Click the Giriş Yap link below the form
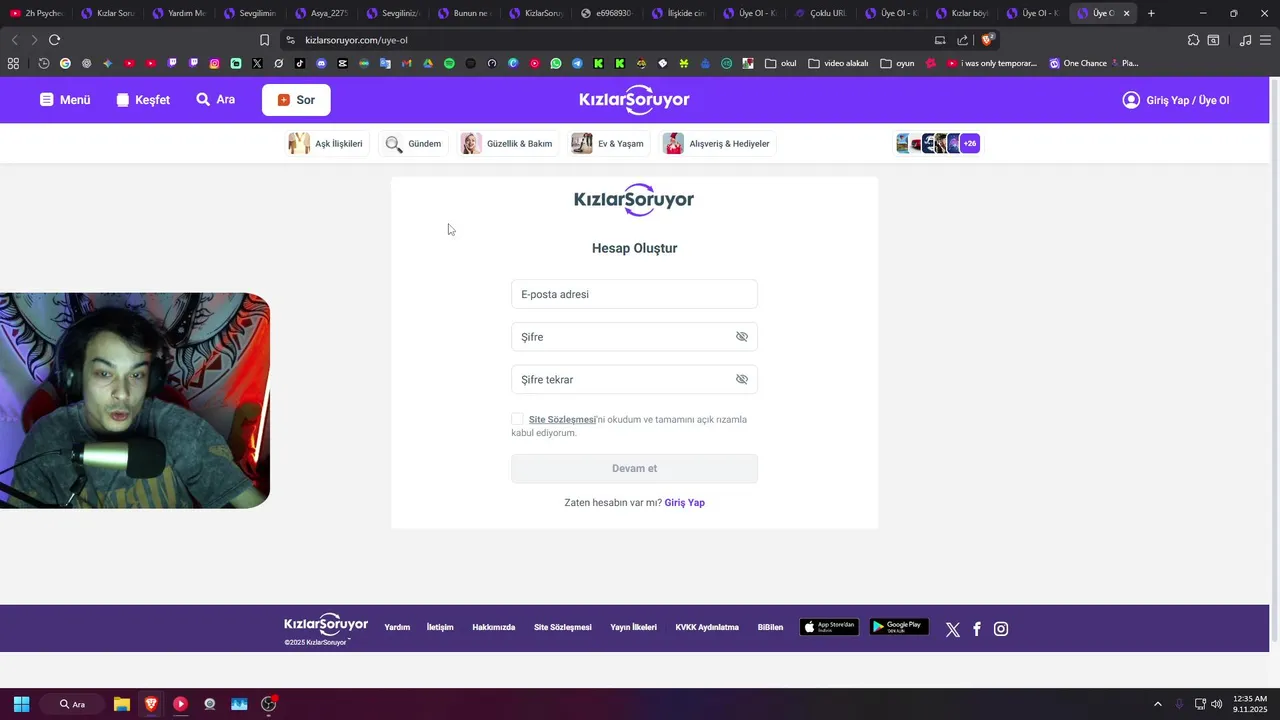This screenshot has height=720, width=1280. pos(685,503)
